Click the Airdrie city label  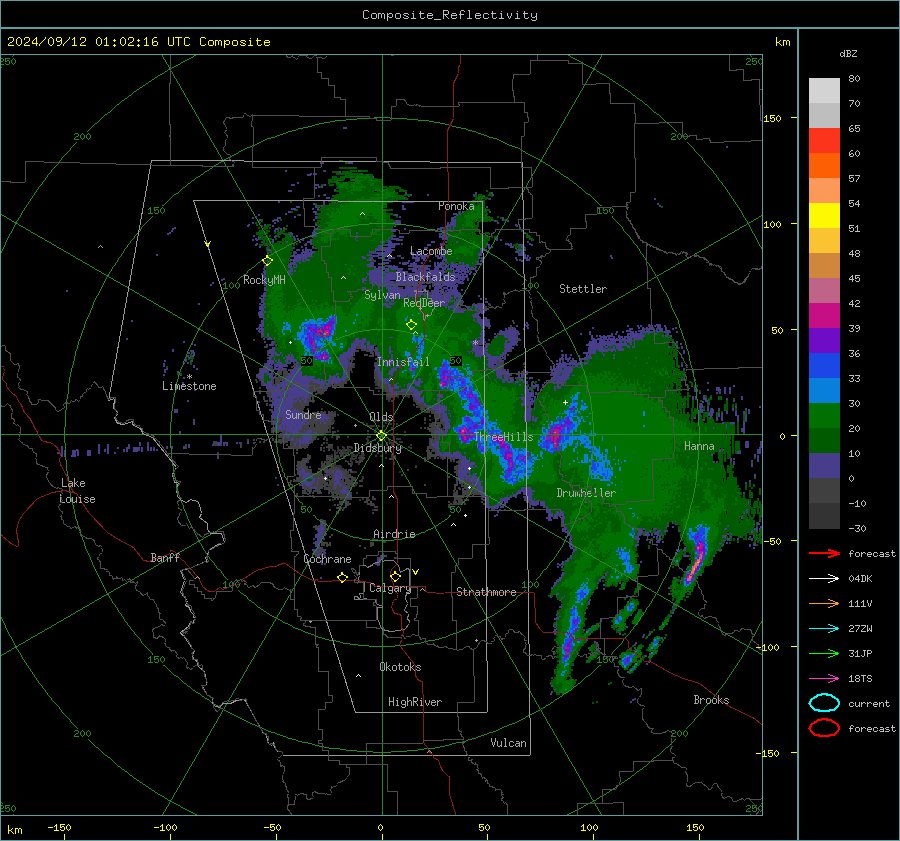394,534
